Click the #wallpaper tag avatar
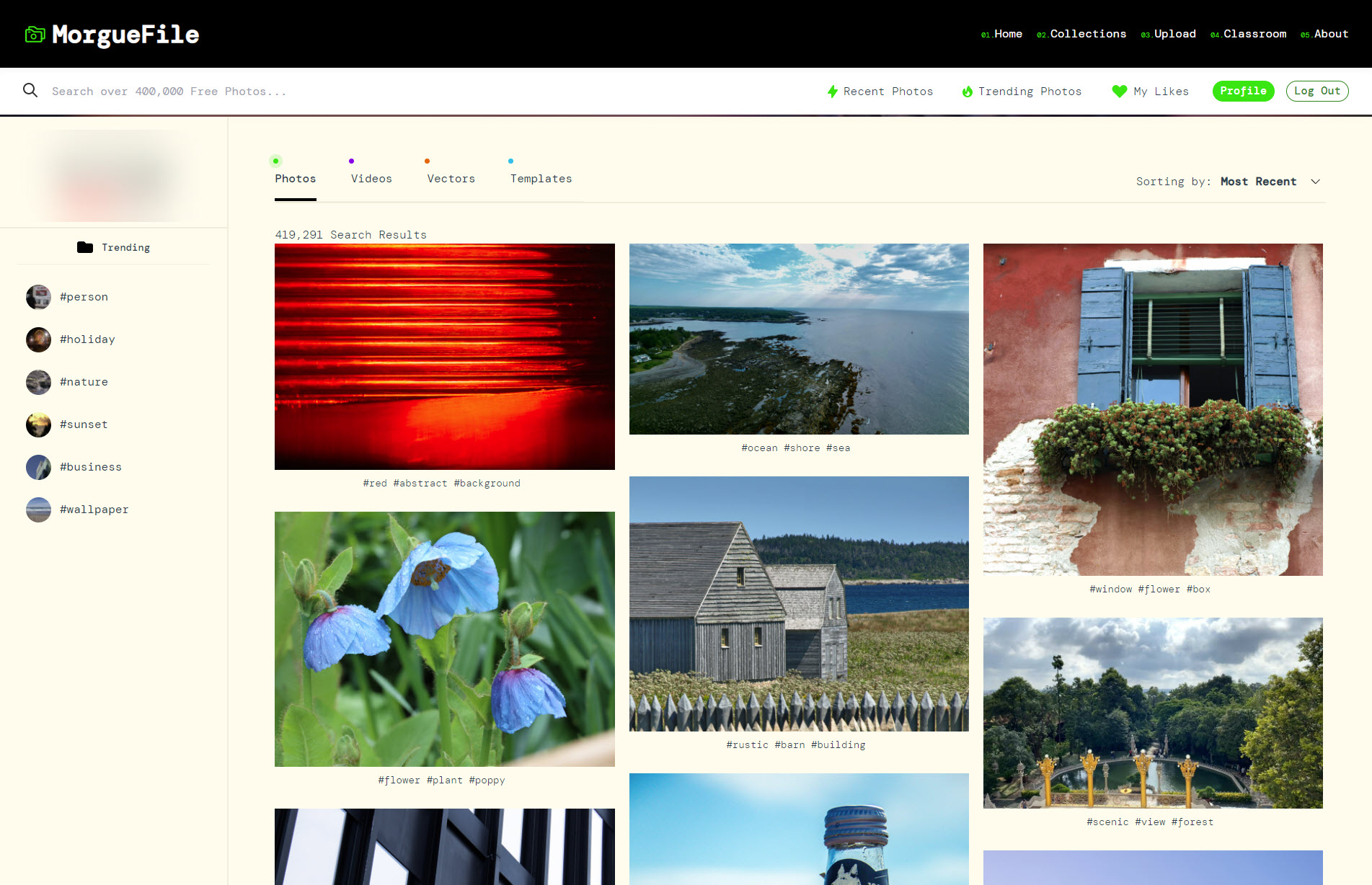The image size is (1372, 885). (x=39, y=510)
